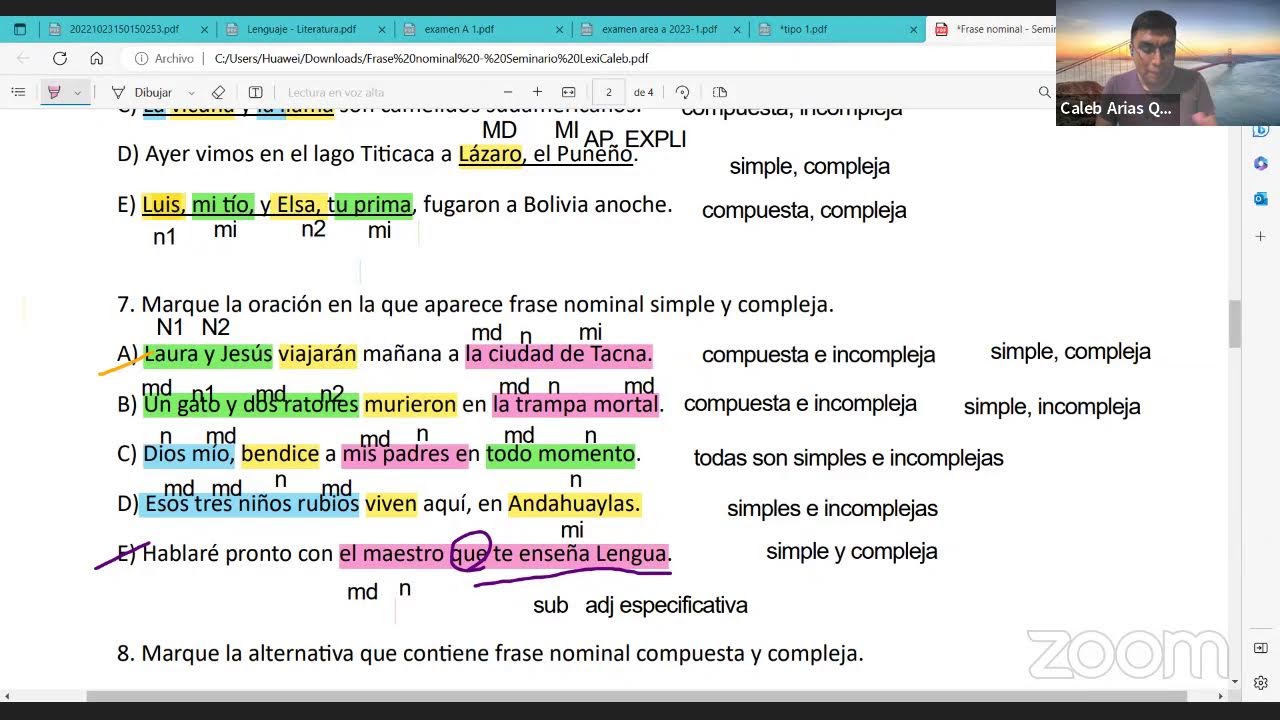
Task: Close the Lenguaje - Literatura.pdf tab
Action: point(381,29)
